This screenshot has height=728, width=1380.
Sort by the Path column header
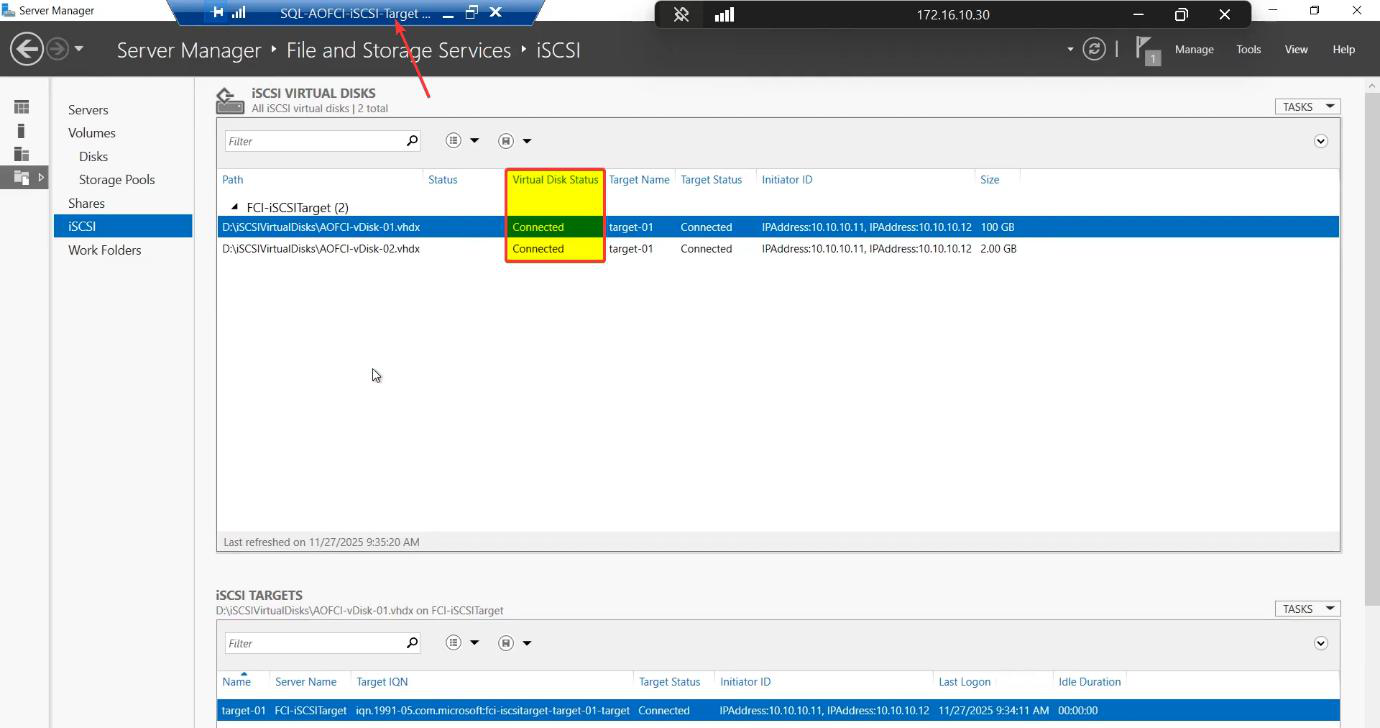[x=233, y=180]
